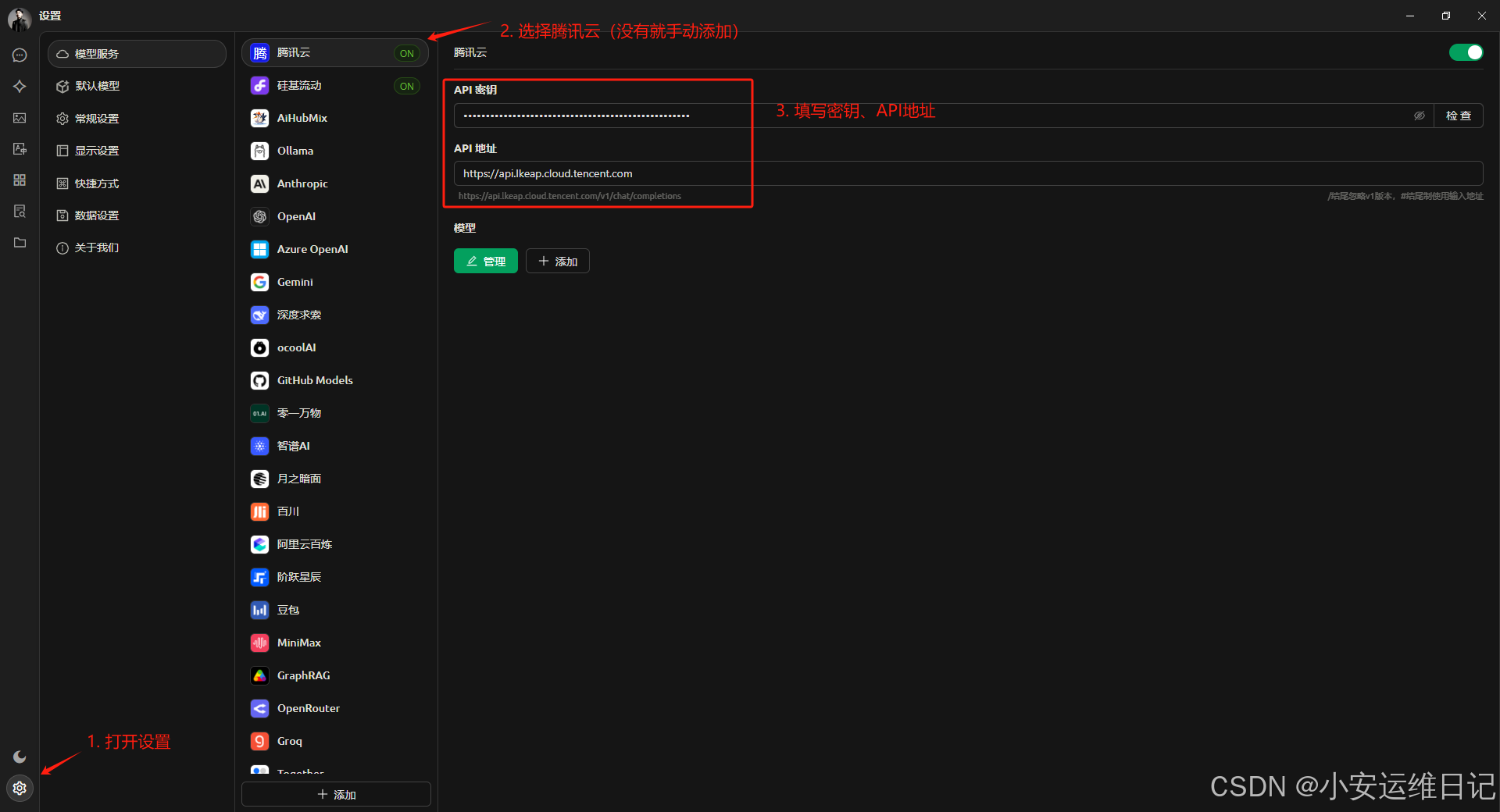Open the mini apps grid icon
This screenshot has width=1500, height=812.
(x=20, y=180)
